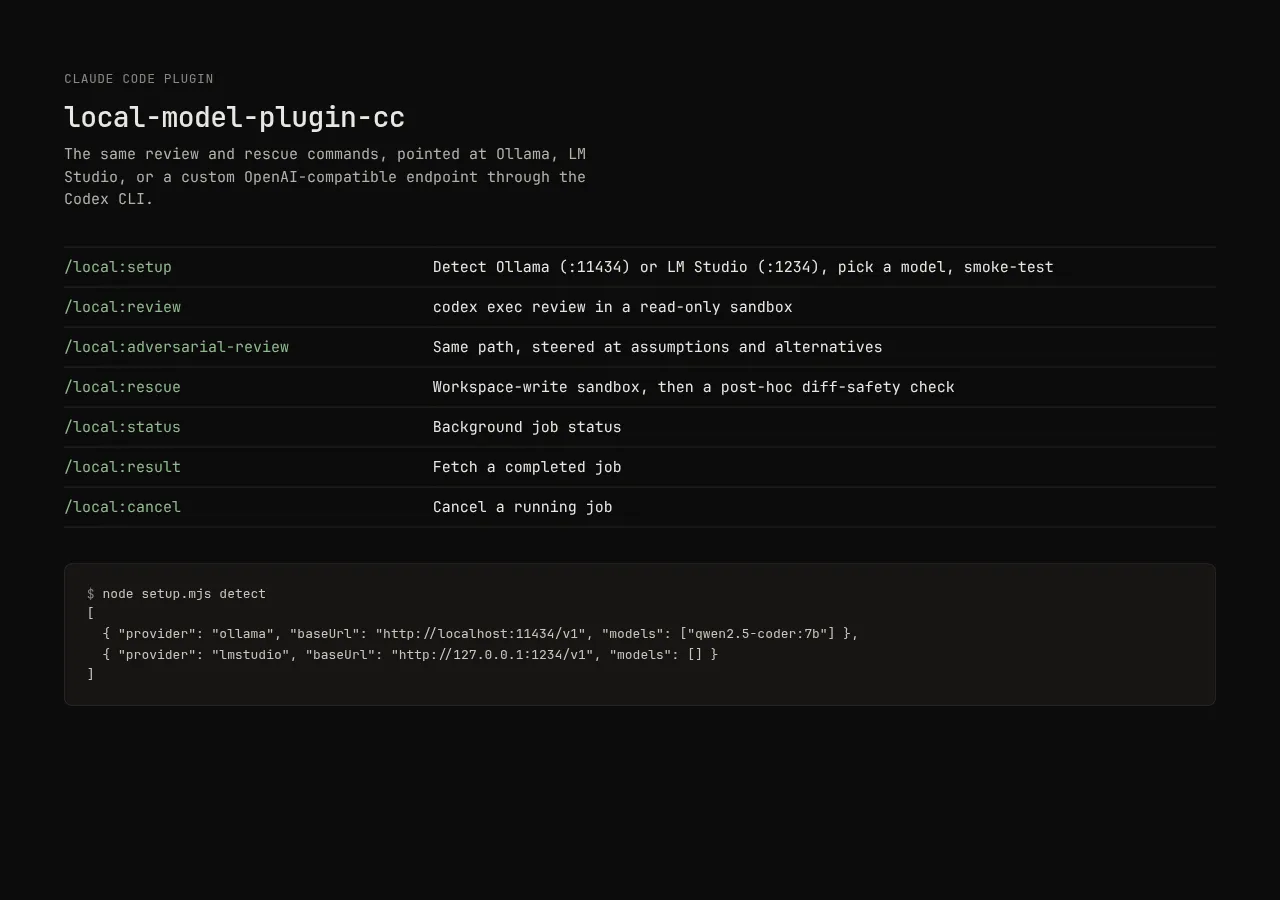Image resolution: width=1280 pixels, height=900 pixels.
Task: Click 'Same path, steered at assumptions' text
Action: [658, 347]
